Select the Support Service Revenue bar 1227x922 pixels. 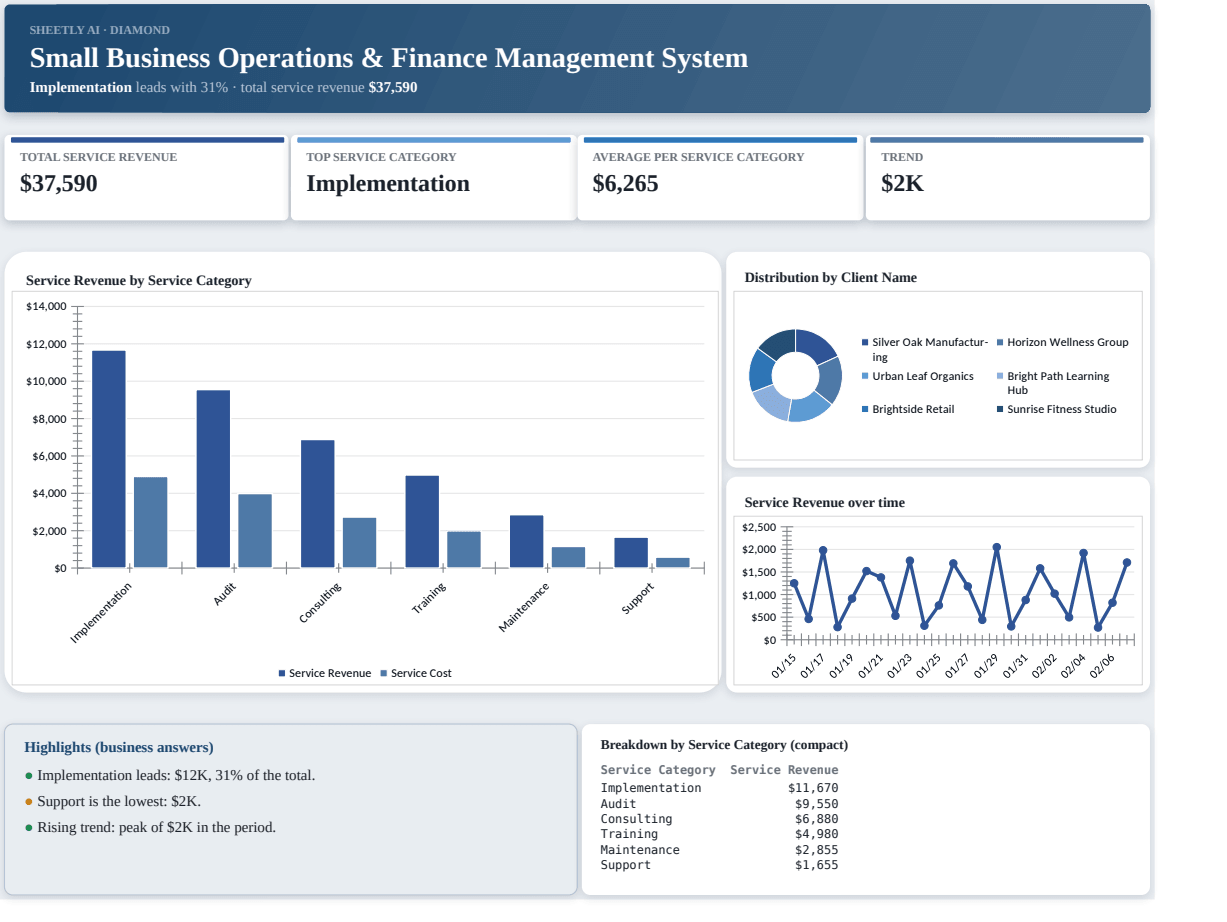[x=631, y=553]
